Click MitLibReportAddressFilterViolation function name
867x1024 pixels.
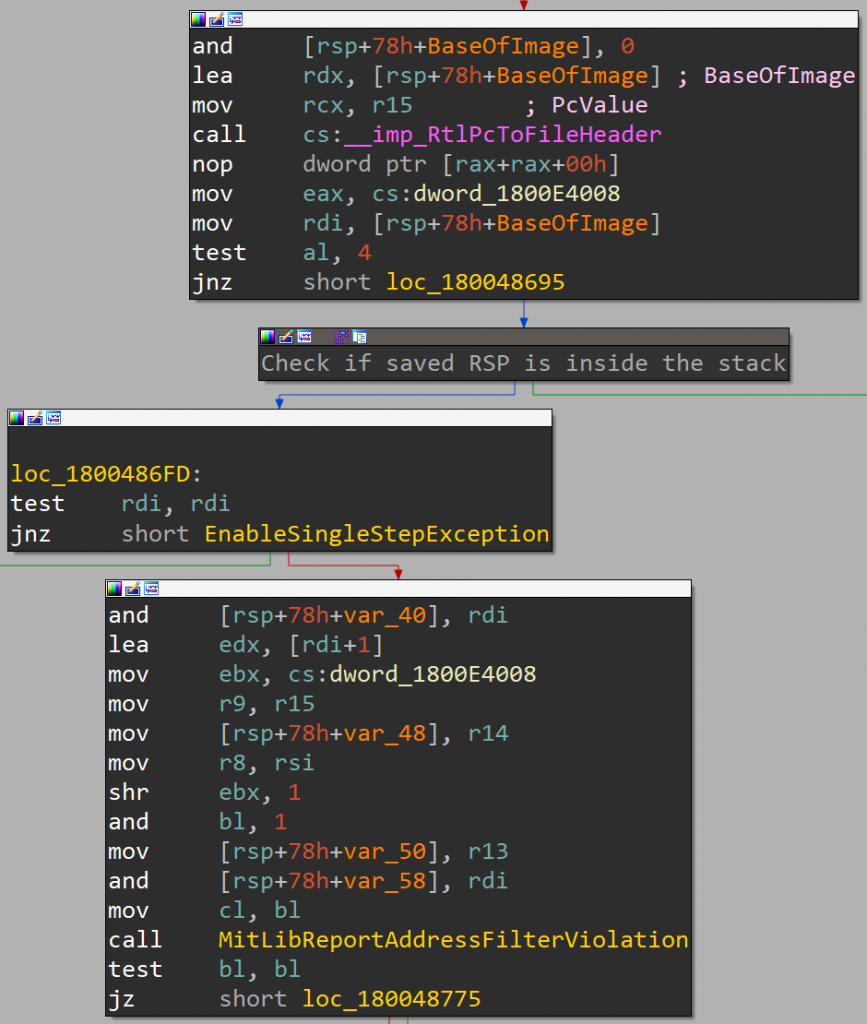[x=453, y=940]
